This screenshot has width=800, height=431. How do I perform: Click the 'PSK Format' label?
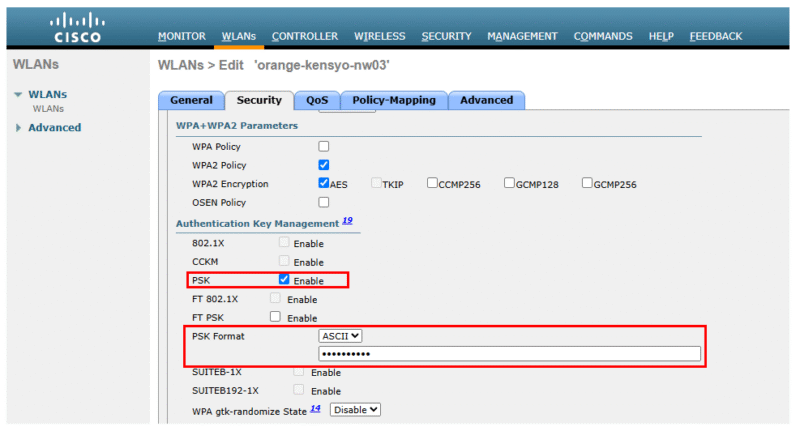pyautogui.click(x=218, y=336)
